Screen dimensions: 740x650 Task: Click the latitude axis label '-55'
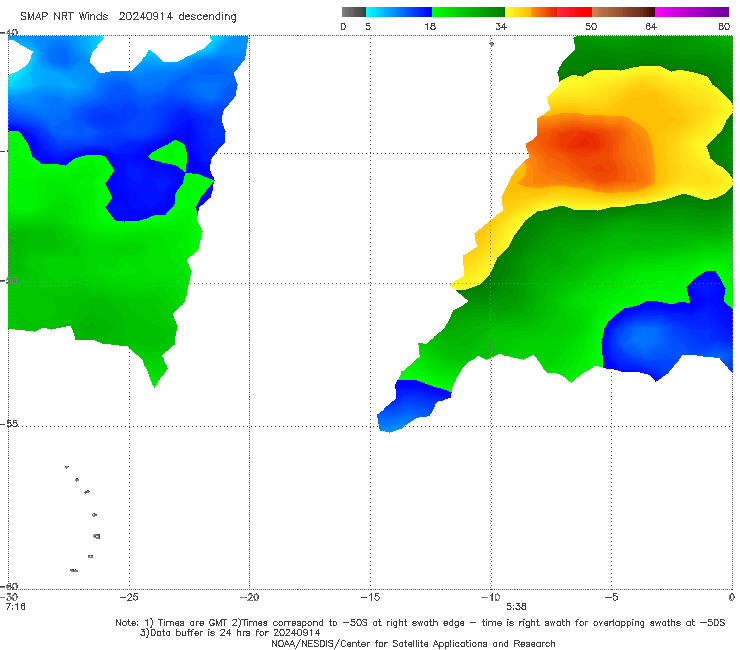9,423
